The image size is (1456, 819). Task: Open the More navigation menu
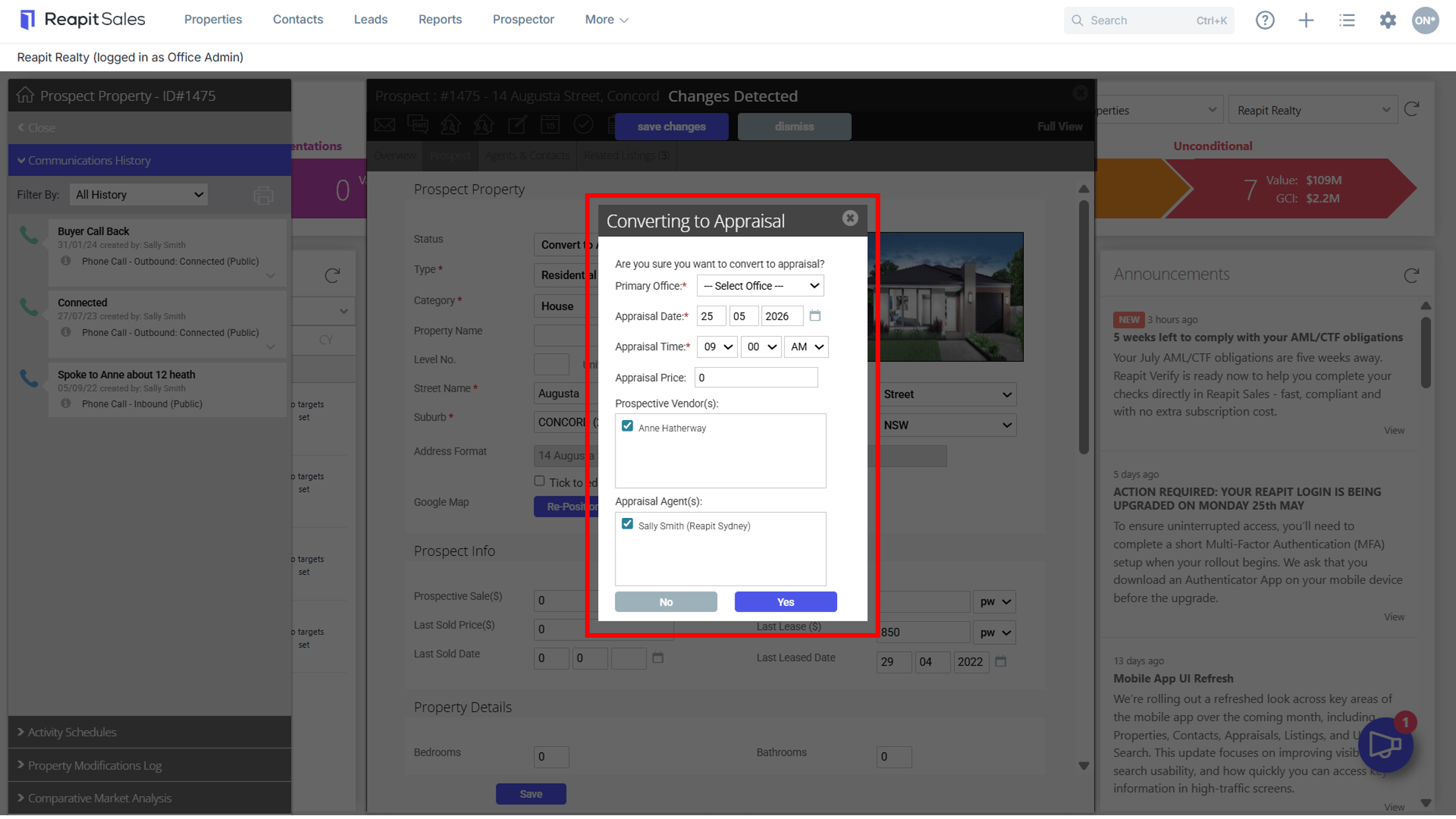(606, 19)
